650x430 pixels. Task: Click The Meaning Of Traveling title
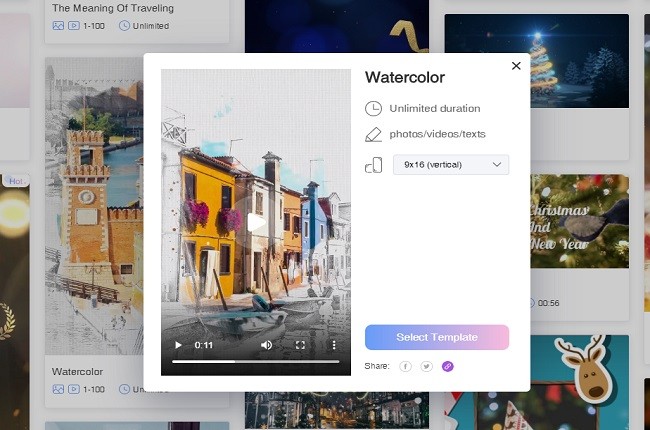pos(113,8)
